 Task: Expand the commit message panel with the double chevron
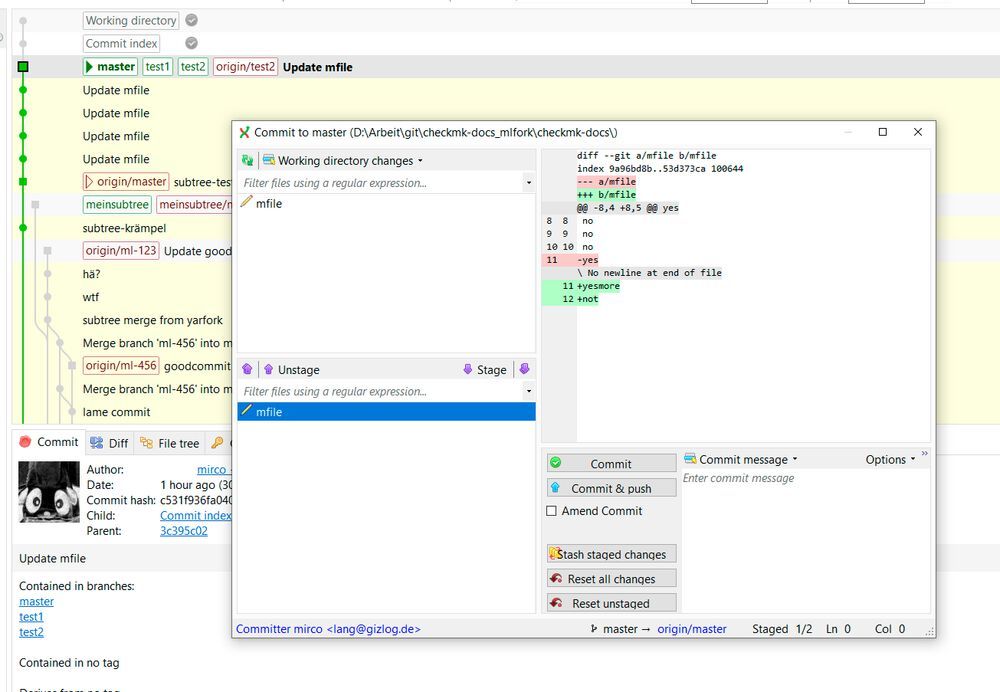(x=924, y=454)
